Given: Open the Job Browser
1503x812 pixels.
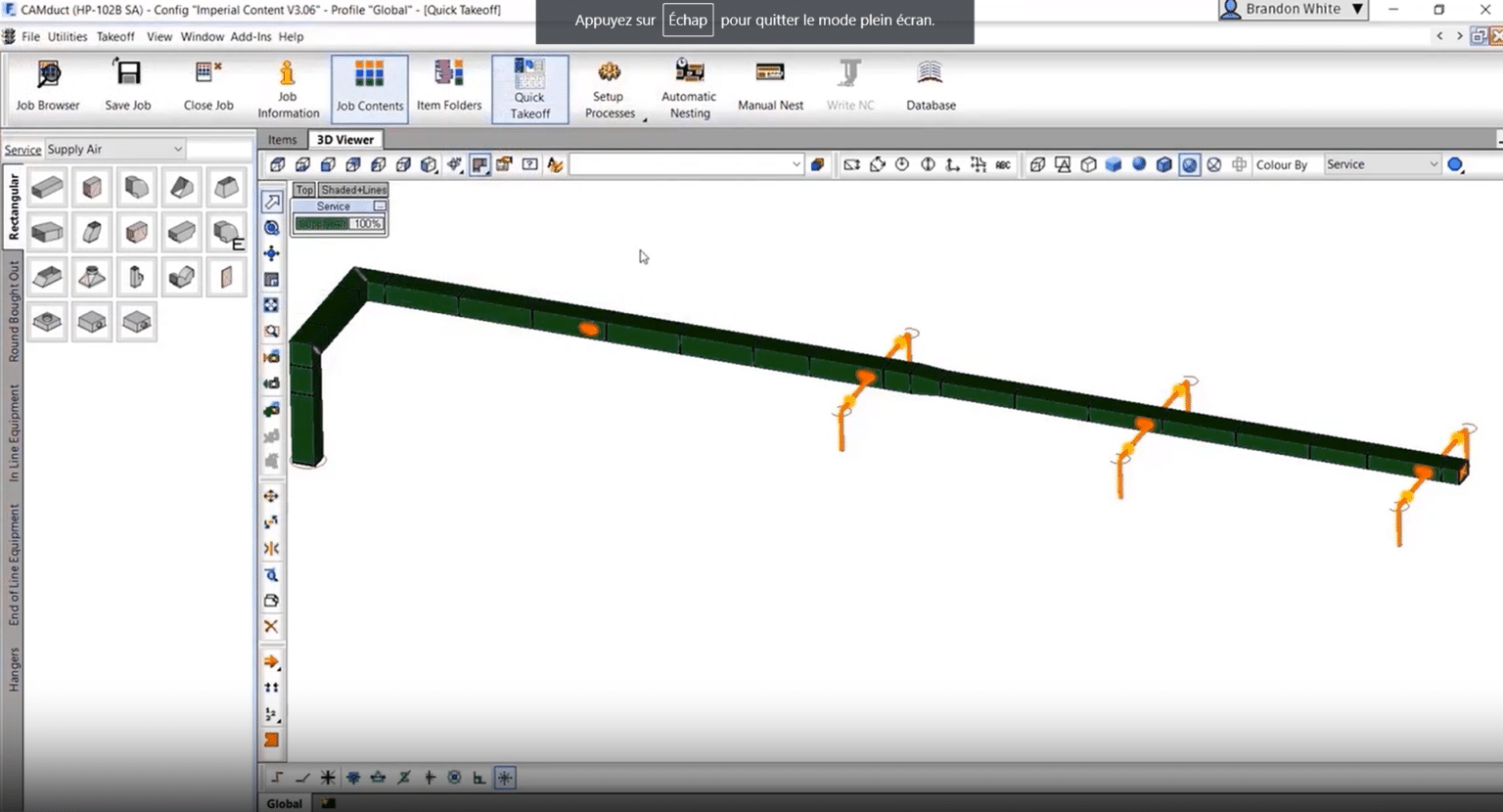Looking at the screenshot, I should (47, 86).
